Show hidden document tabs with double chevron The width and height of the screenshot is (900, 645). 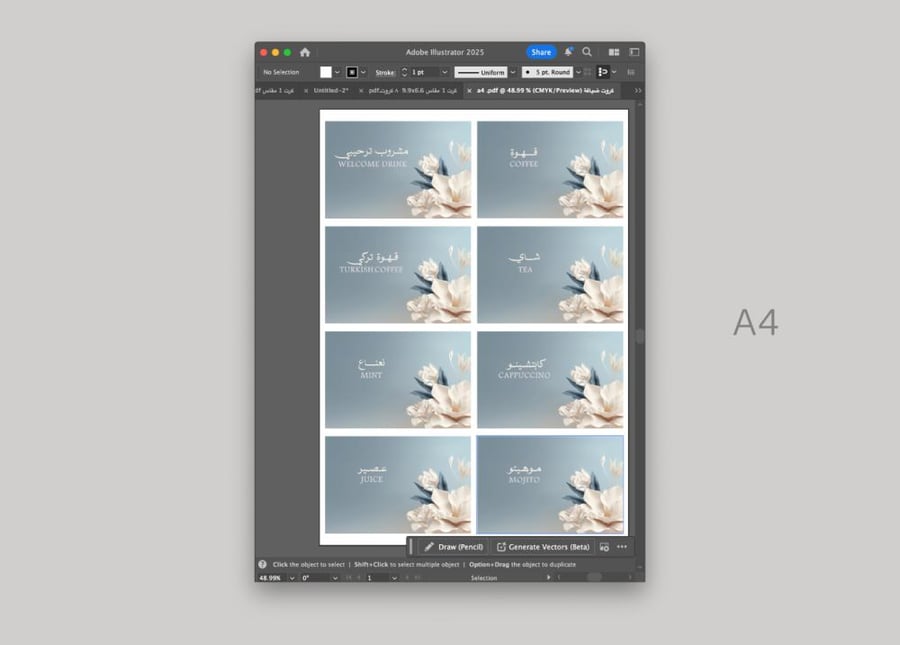638,91
